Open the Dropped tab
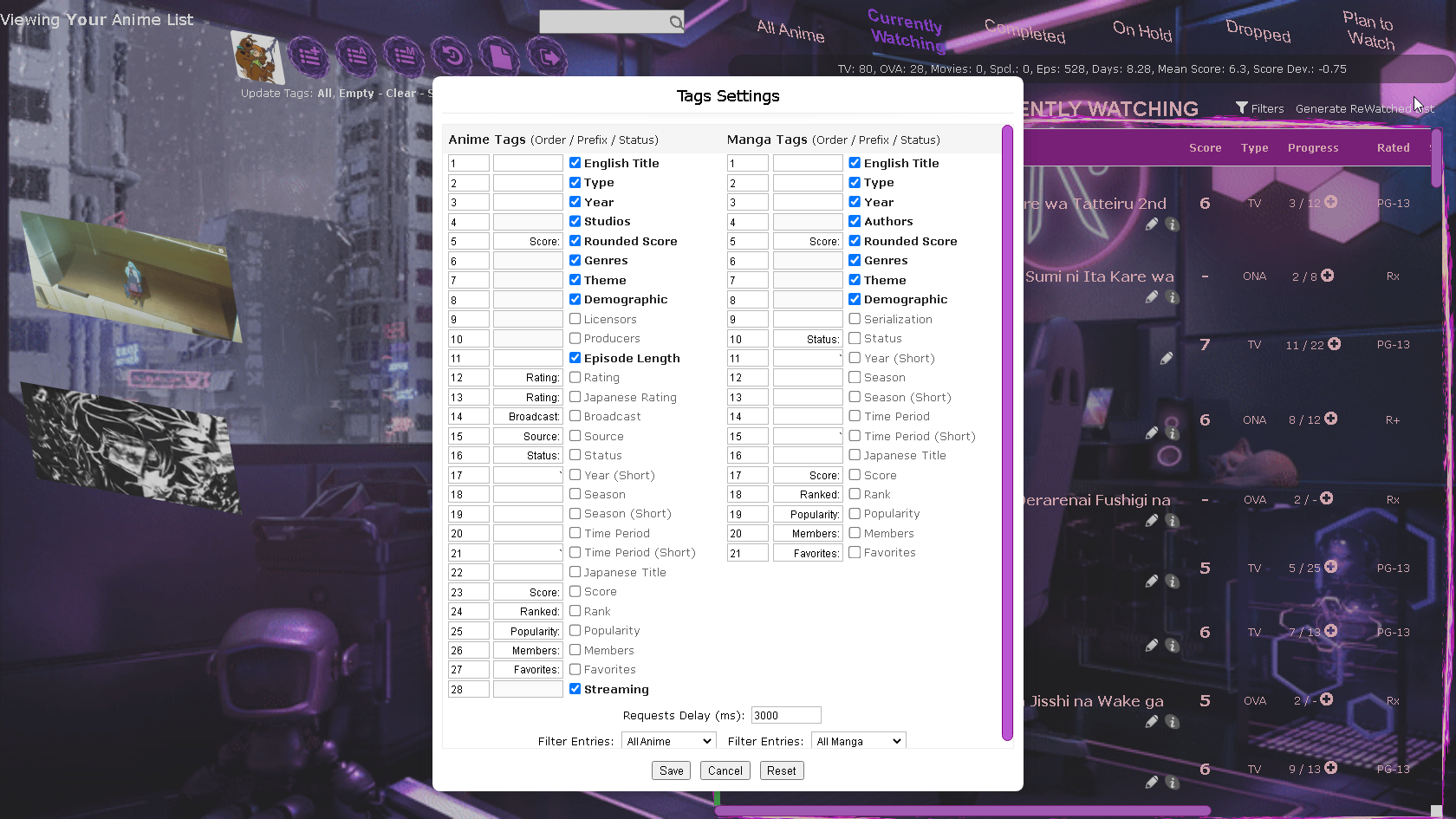Image resolution: width=1456 pixels, height=819 pixels. click(x=1258, y=31)
